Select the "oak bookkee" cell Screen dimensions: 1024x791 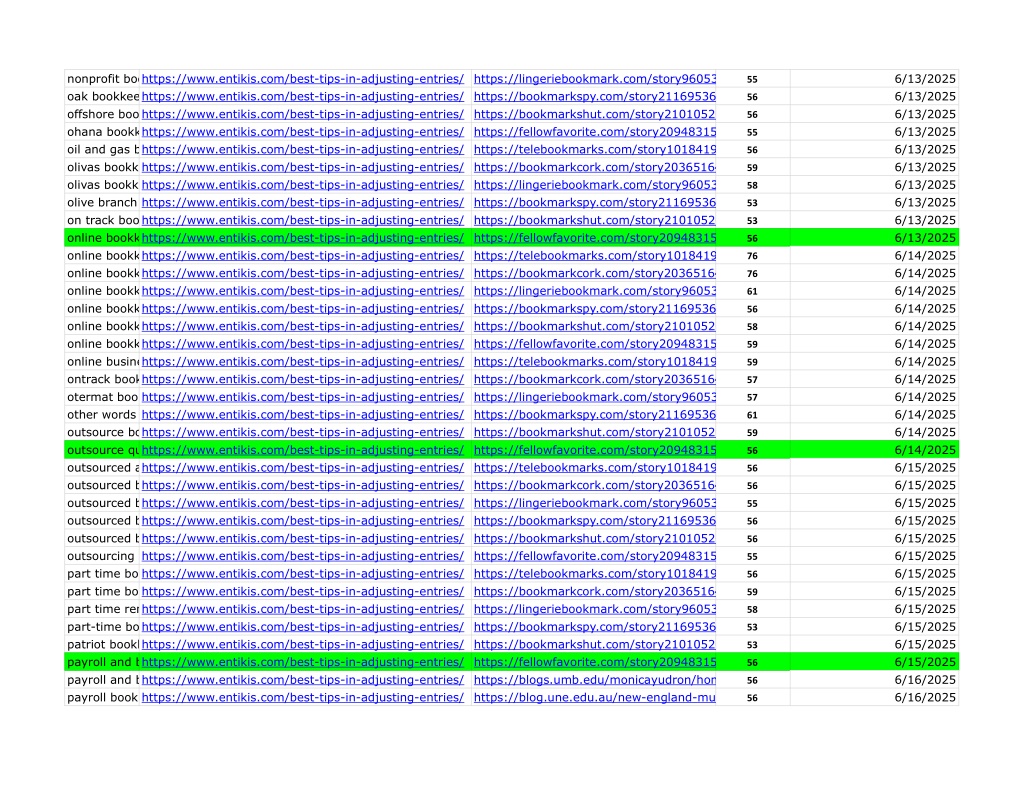pos(103,97)
